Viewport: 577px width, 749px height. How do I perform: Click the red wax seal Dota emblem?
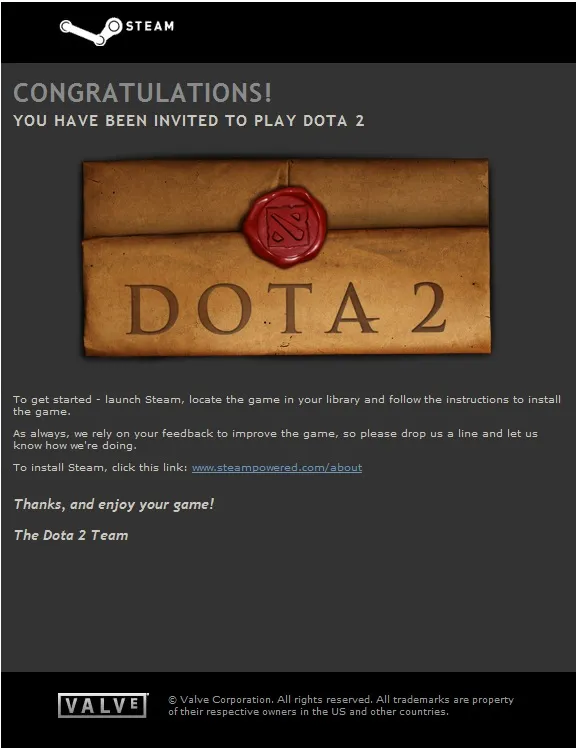tap(285, 226)
